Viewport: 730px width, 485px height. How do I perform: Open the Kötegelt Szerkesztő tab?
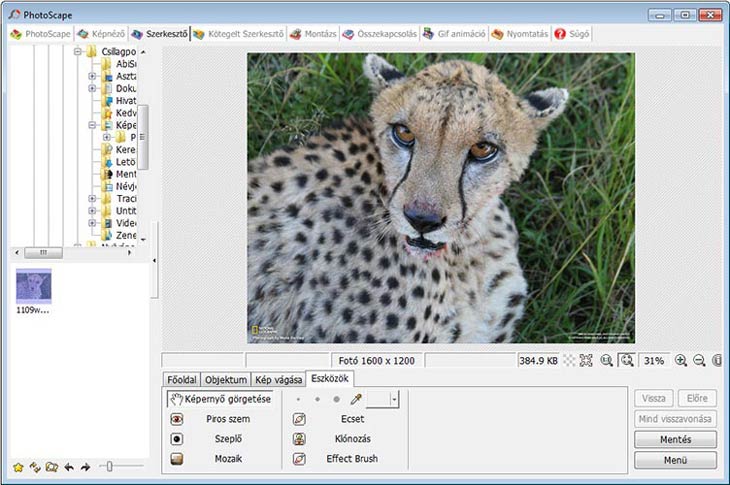(x=238, y=34)
